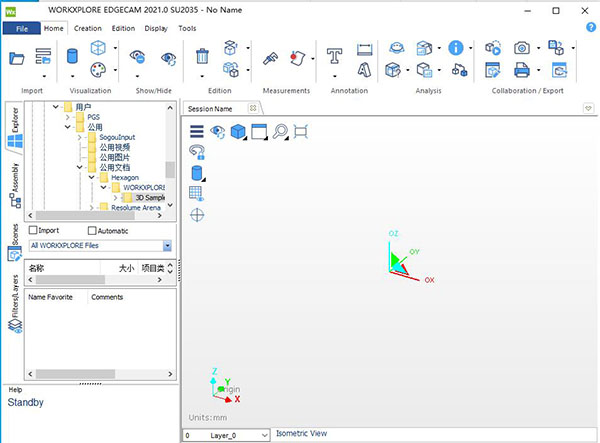Click the hide eye icon with minus
The image size is (600, 443).
(137, 56)
